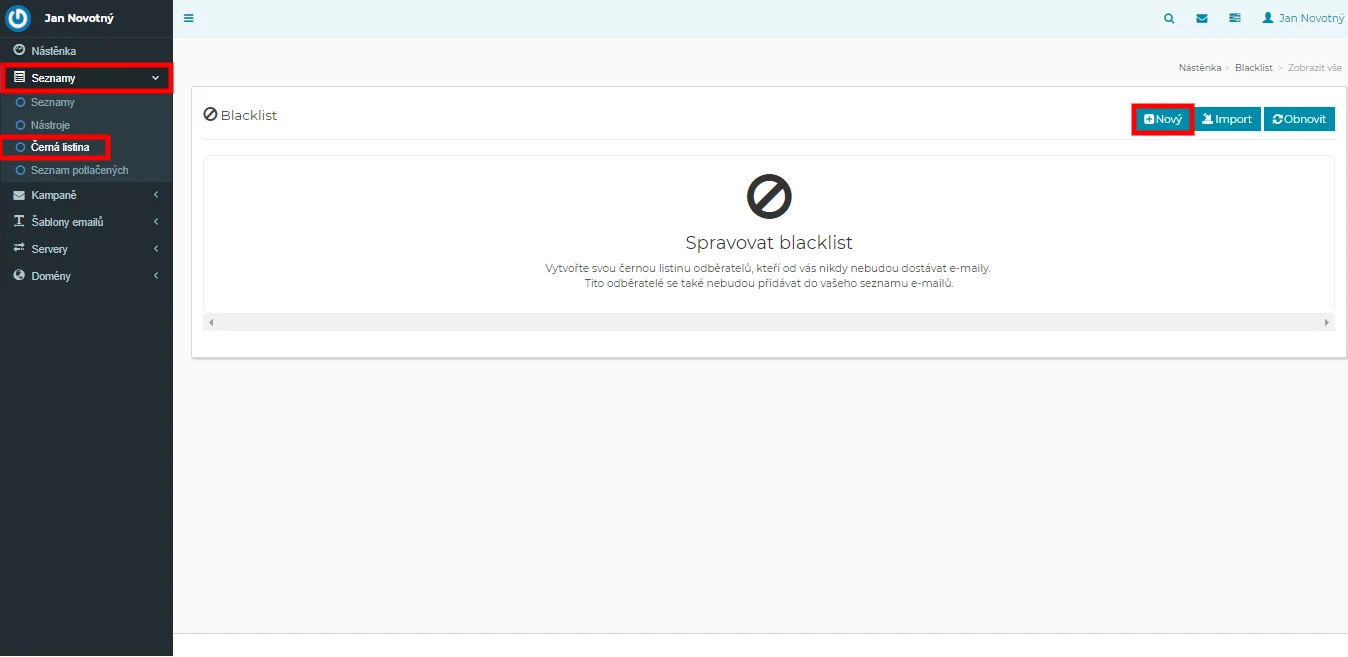Screen dimensions: 1348x657
Task: Click the power logo in sidebar header
Action: (x=19, y=18)
